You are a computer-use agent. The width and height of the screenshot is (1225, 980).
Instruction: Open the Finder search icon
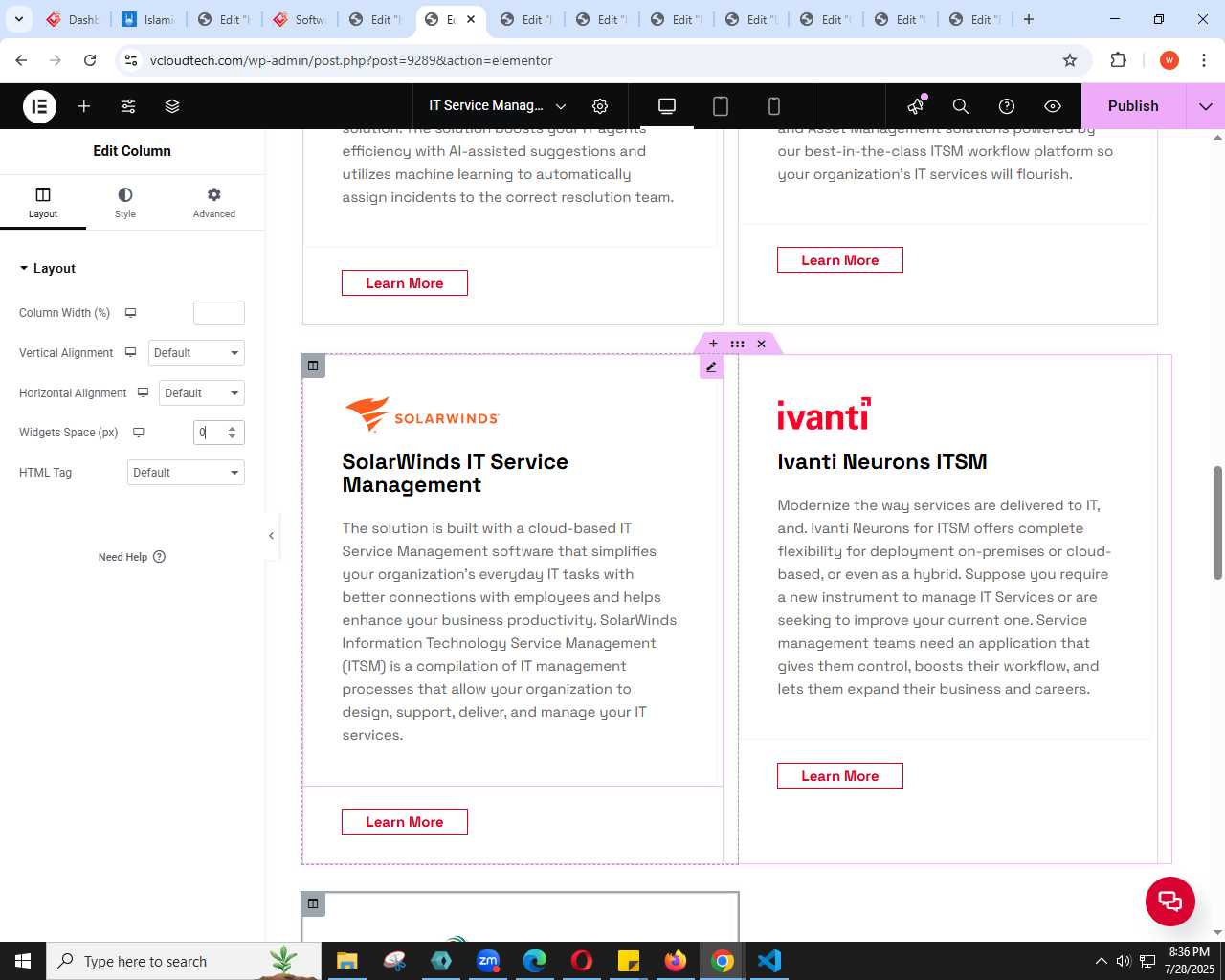point(961,106)
